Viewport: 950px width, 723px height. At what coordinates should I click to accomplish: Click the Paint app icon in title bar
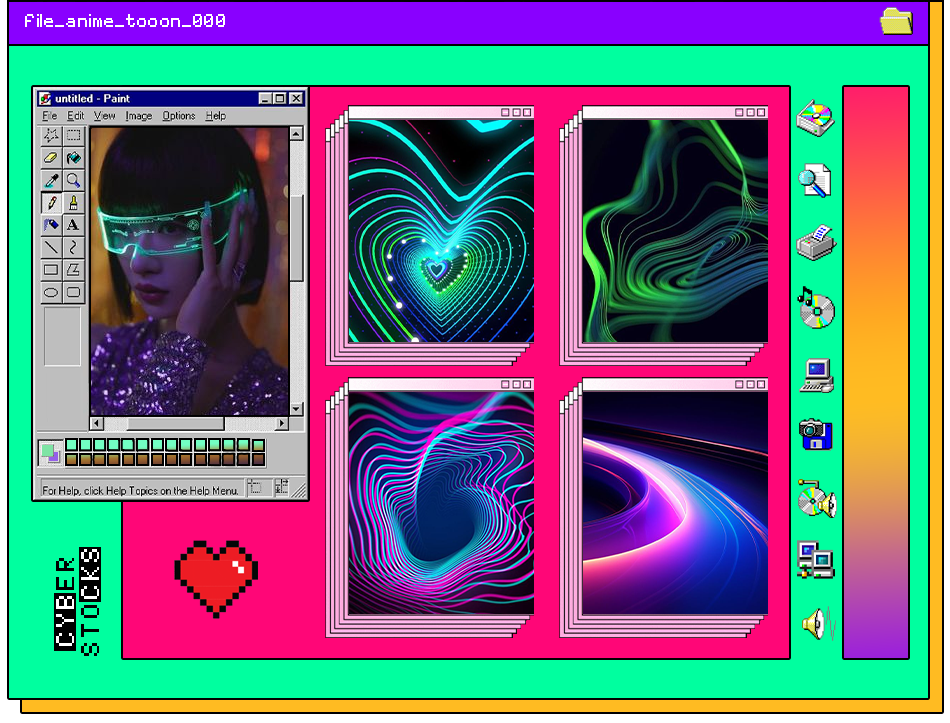(45, 98)
